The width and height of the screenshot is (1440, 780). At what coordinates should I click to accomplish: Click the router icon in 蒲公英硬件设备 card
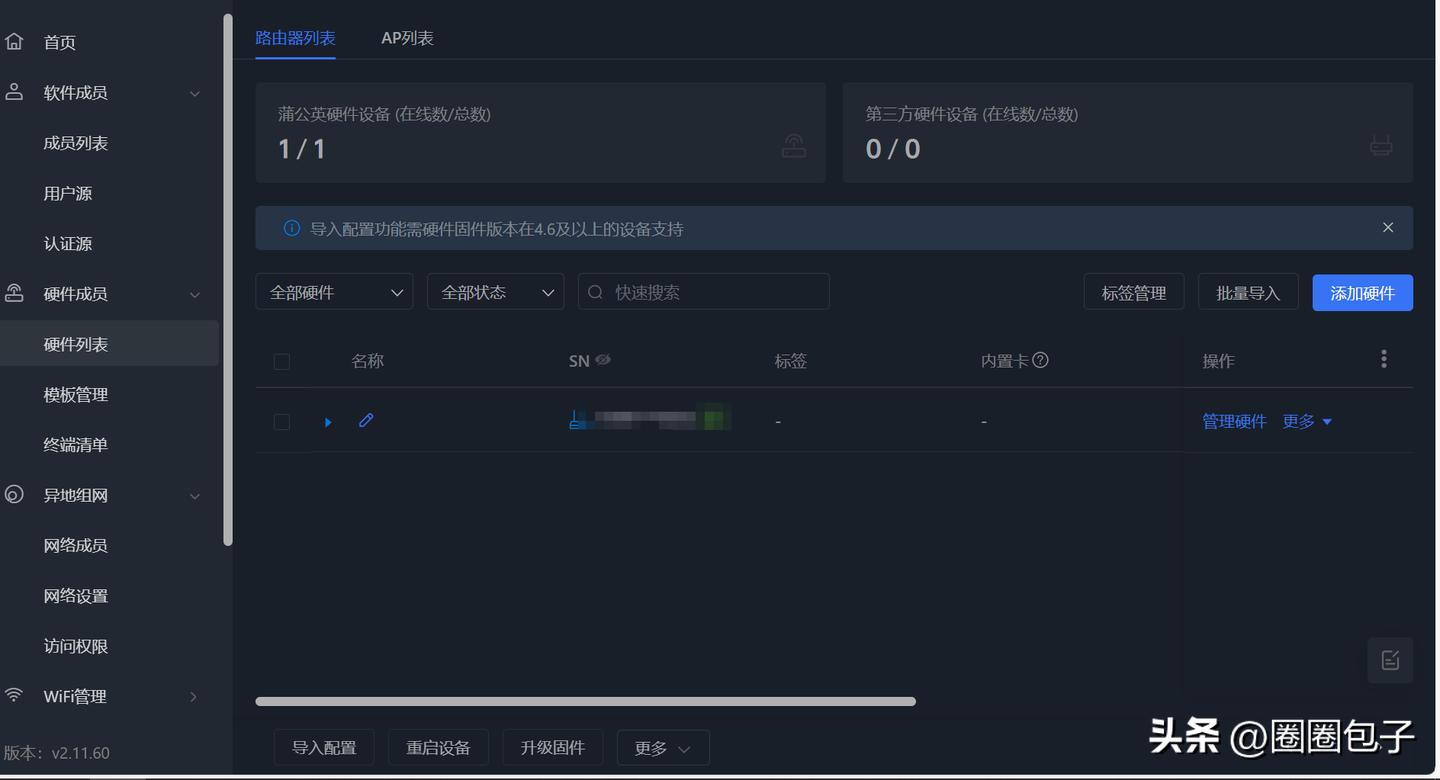tap(794, 146)
